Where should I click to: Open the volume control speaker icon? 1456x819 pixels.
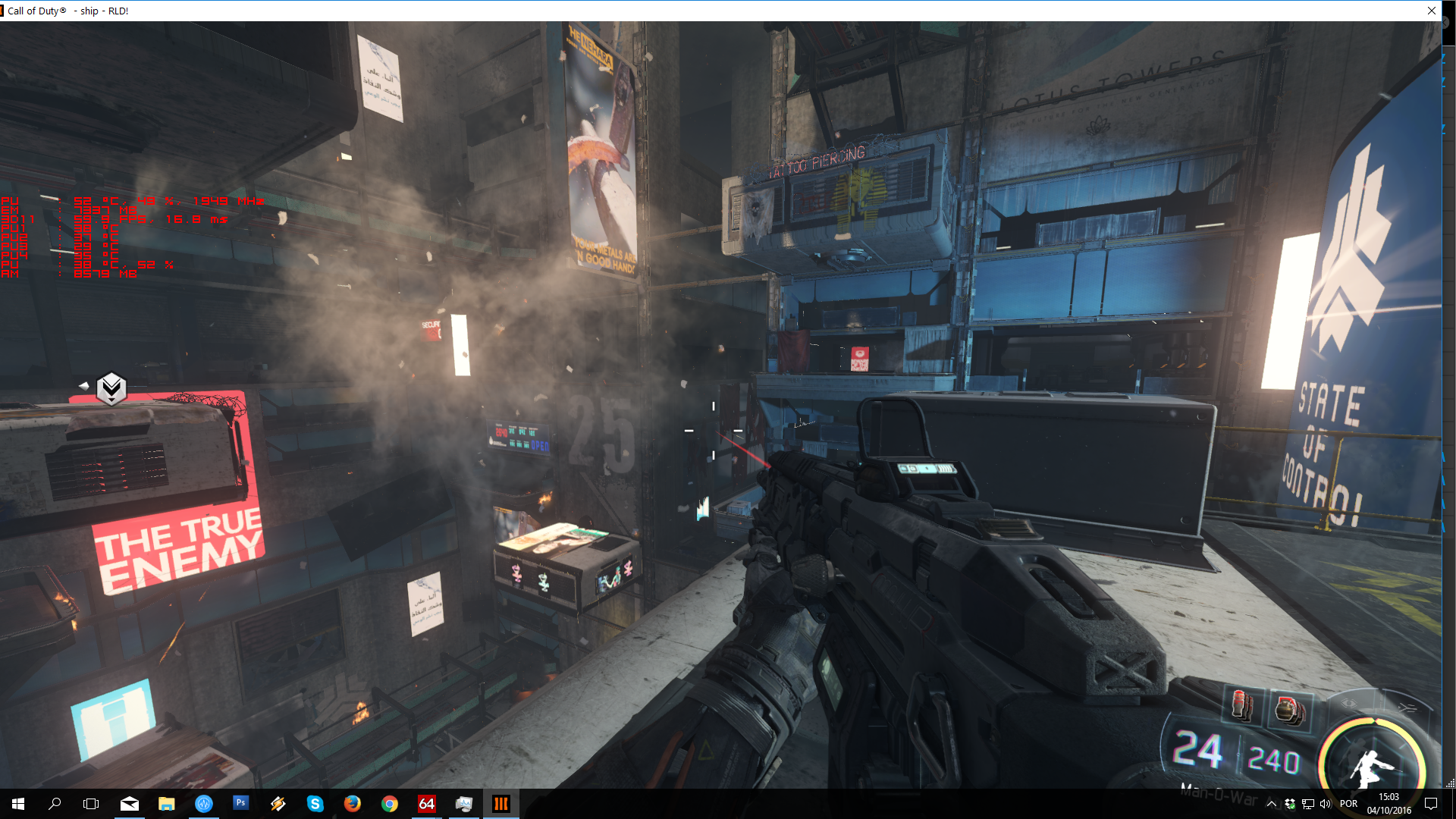pyautogui.click(x=1326, y=804)
